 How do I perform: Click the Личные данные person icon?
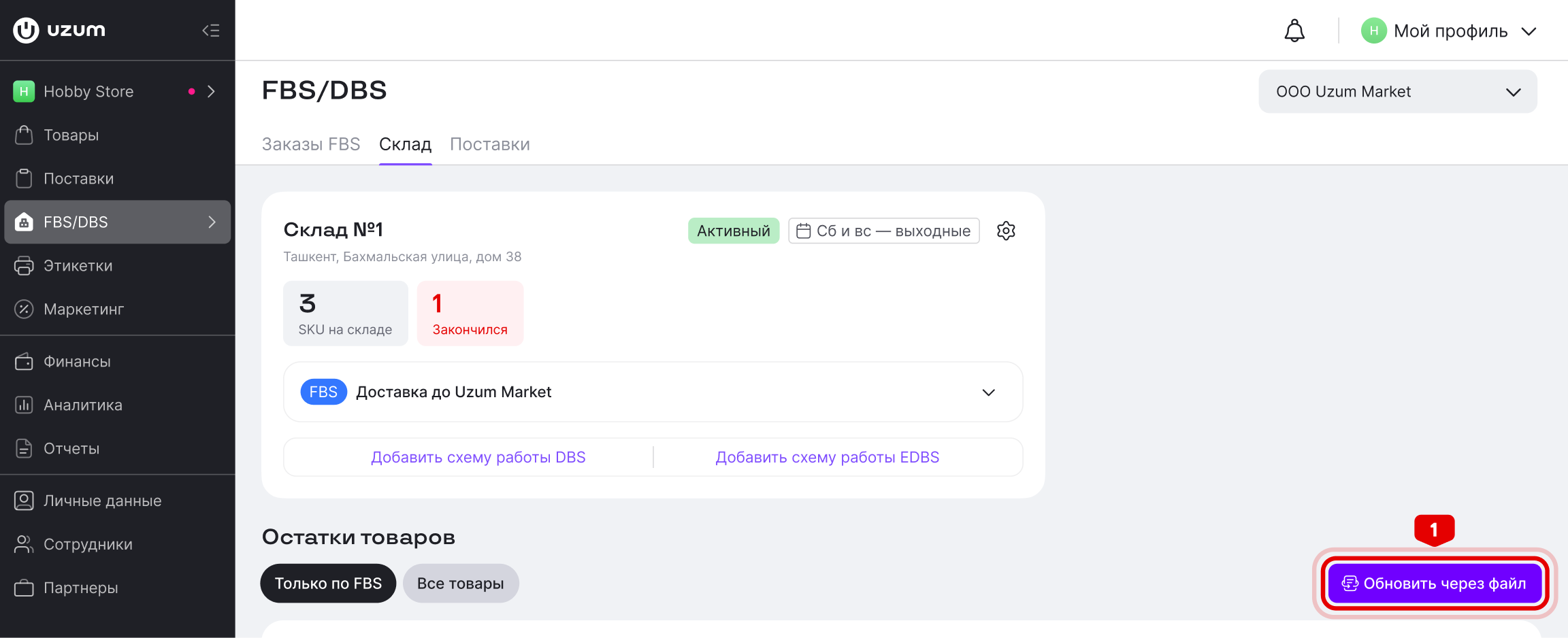click(x=24, y=501)
